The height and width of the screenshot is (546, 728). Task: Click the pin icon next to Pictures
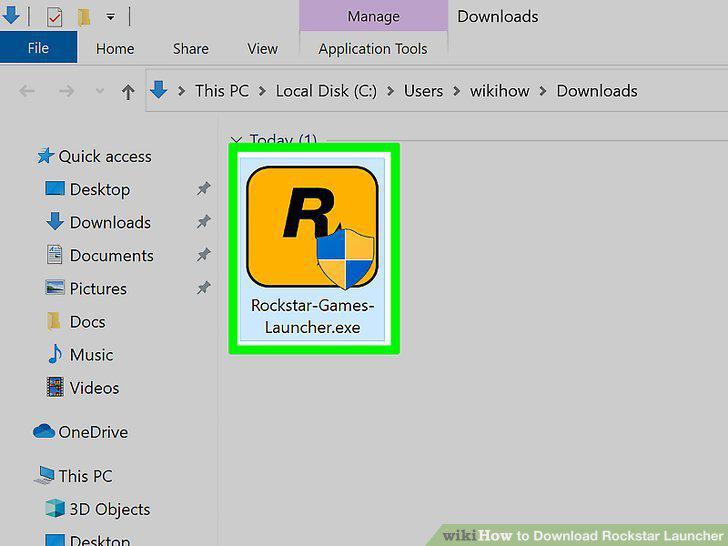pos(203,287)
